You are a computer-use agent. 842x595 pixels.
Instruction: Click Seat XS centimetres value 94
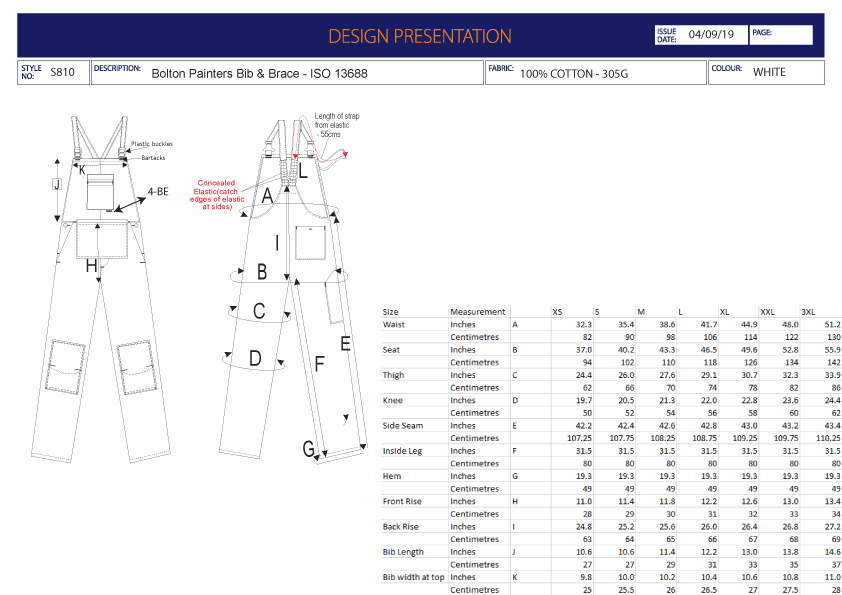(587, 362)
